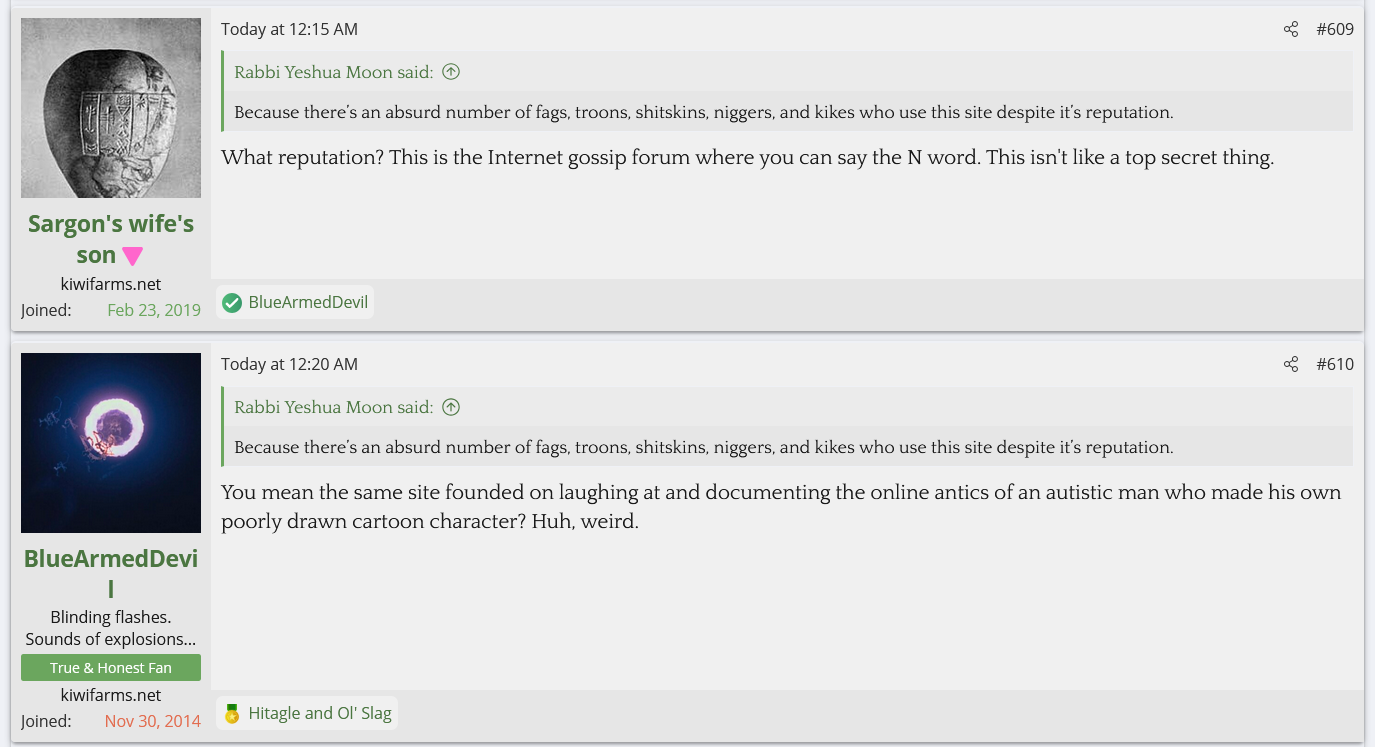Click the True & Honest Fan banner
1375x747 pixels.
click(x=111, y=667)
